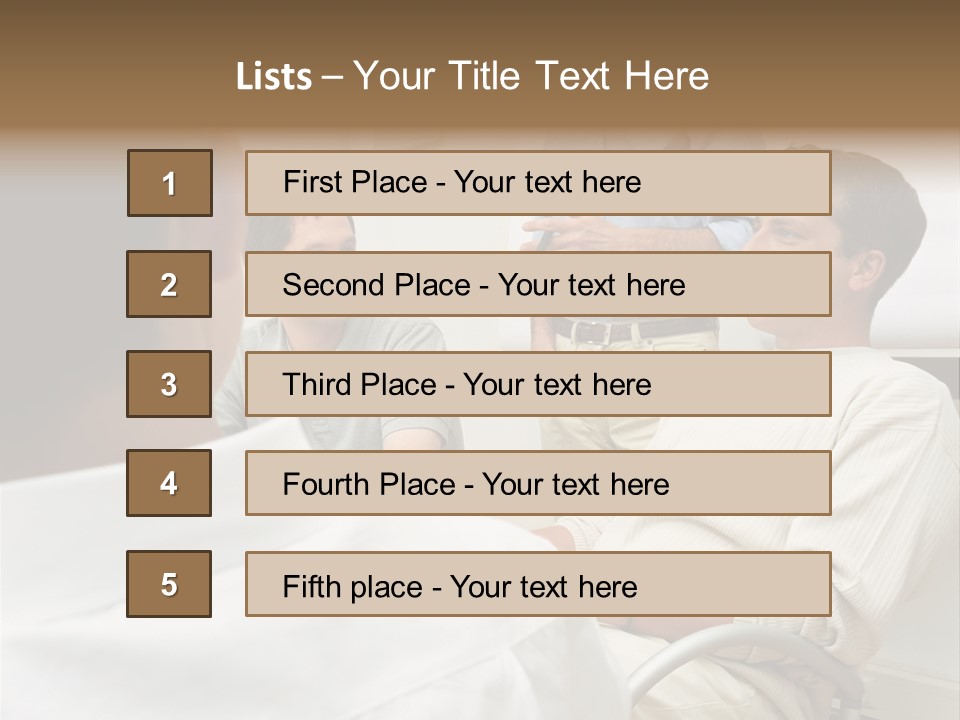The image size is (960, 720).
Task: Click the brown header band
Action: click(480, 64)
